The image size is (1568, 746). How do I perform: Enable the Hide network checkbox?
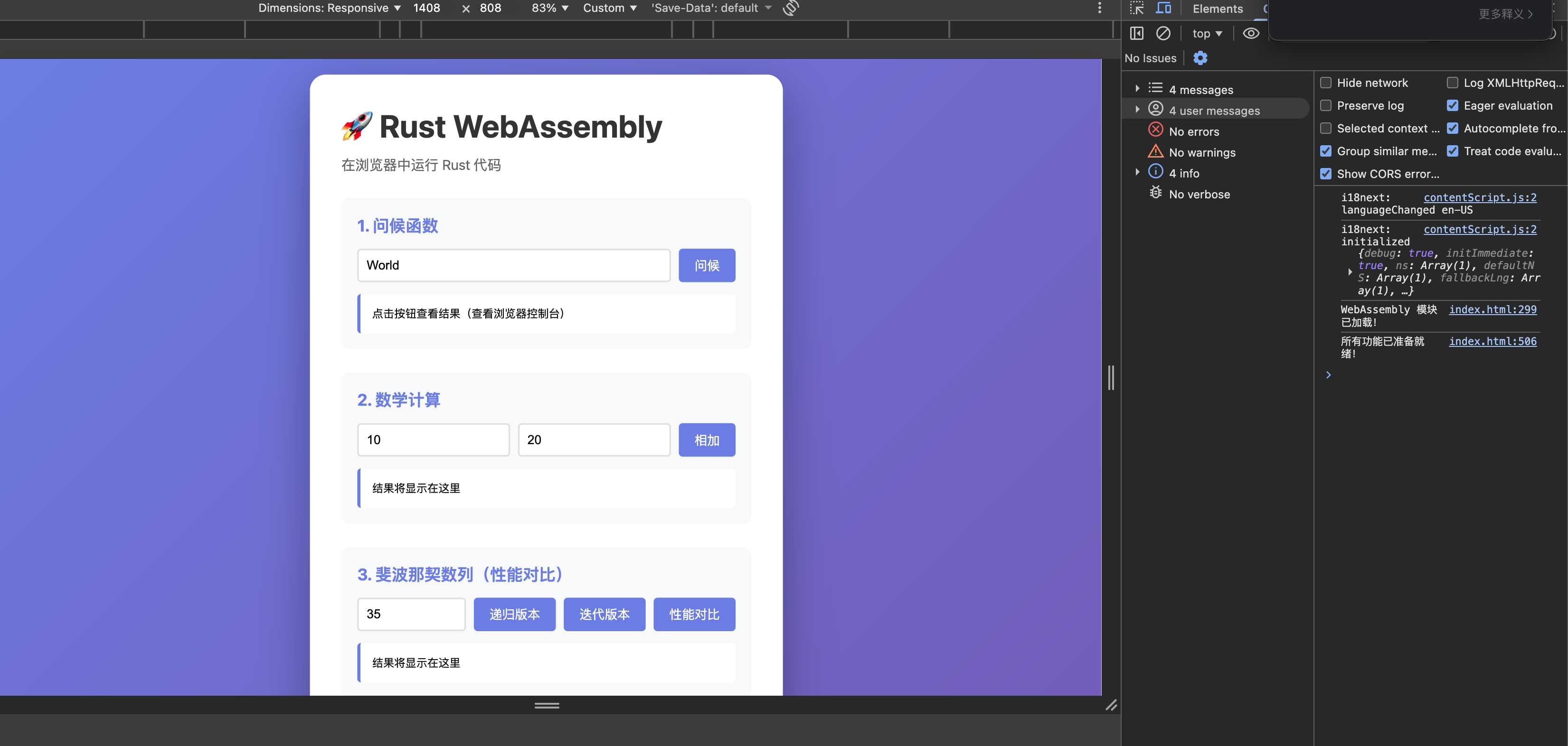[x=1326, y=83]
